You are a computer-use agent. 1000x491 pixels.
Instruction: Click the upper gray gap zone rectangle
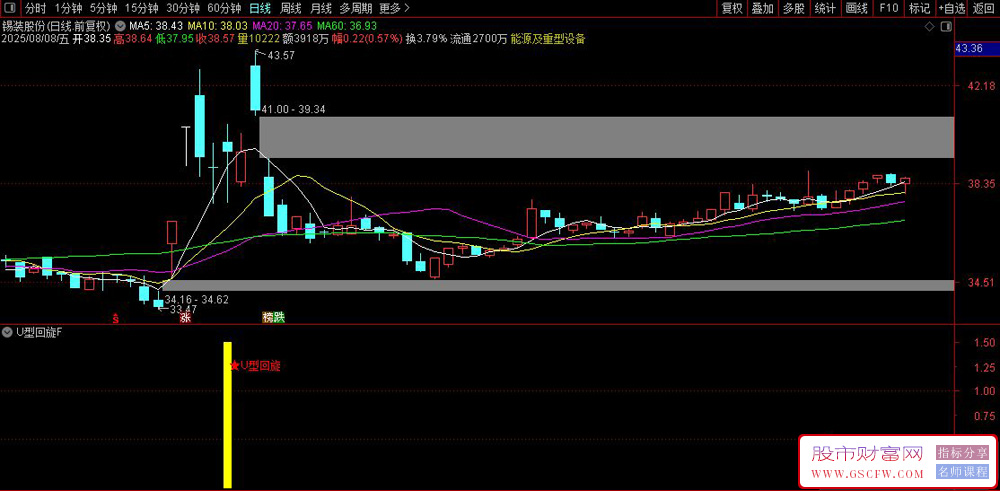pyautogui.click(x=607, y=137)
